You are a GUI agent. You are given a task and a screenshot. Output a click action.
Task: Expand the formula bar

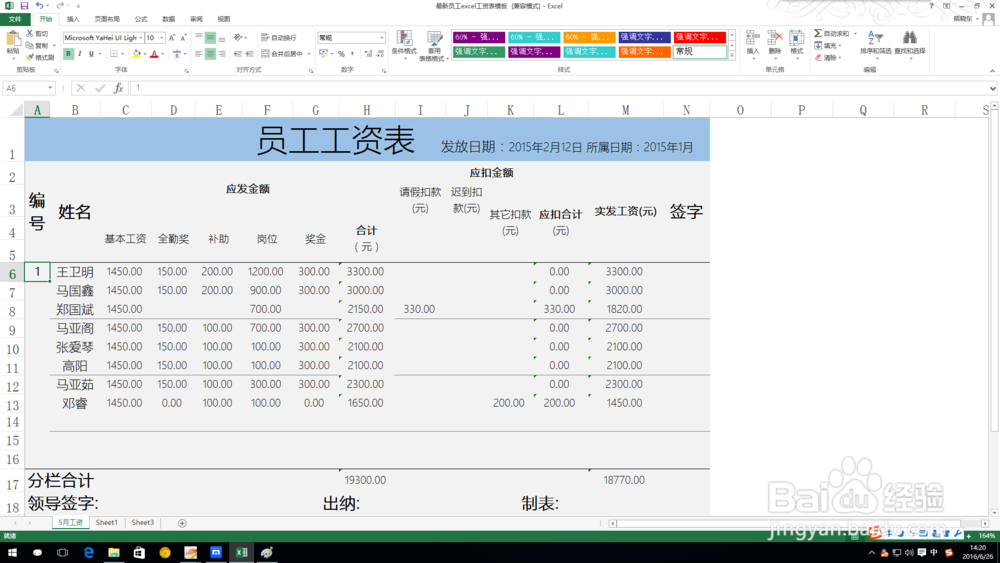coord(992,89)
